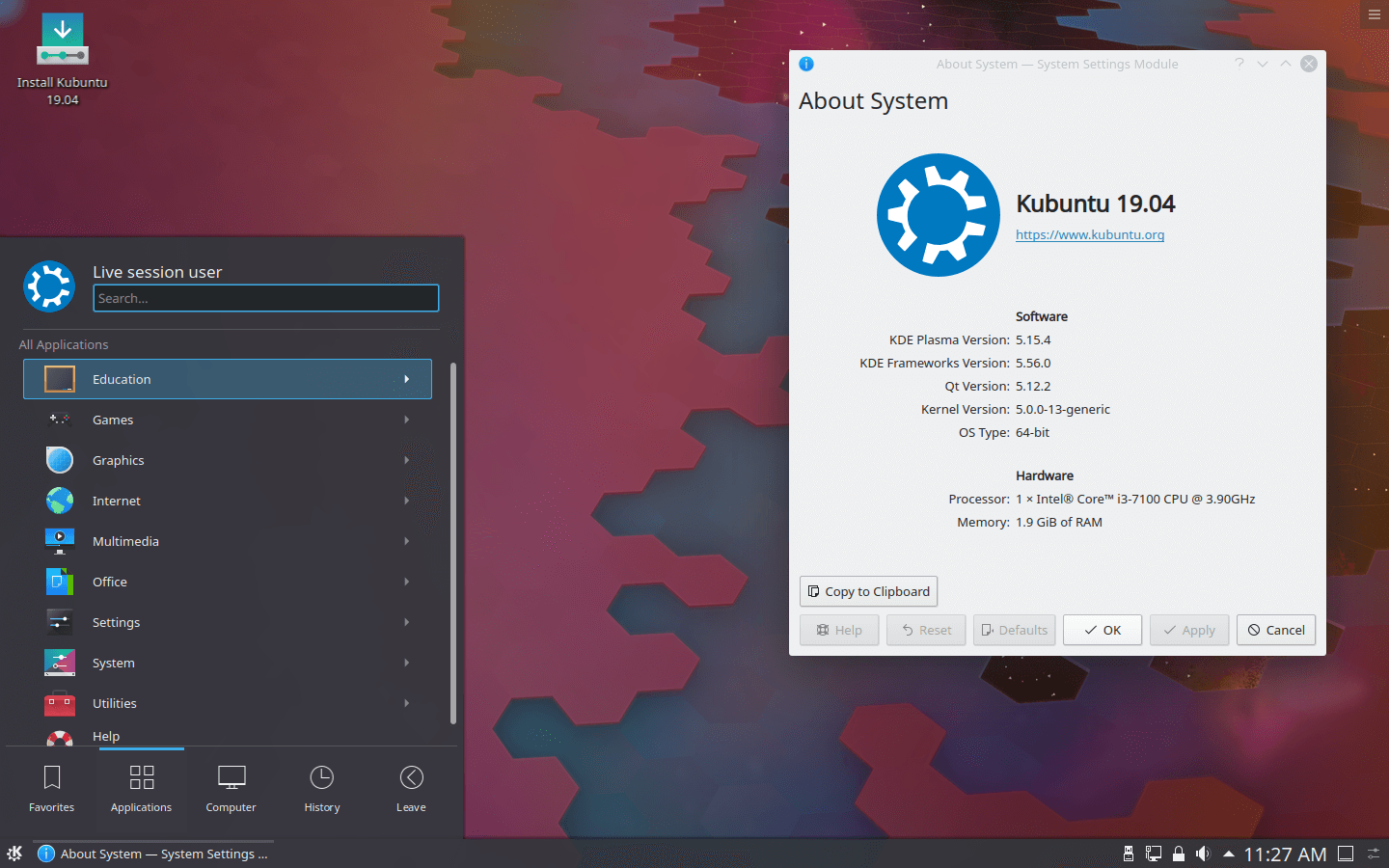The height and width of the screenshot is (868, 1389).
Task: Expand the Graphics submenu arrow
Action: pos(407,460)
